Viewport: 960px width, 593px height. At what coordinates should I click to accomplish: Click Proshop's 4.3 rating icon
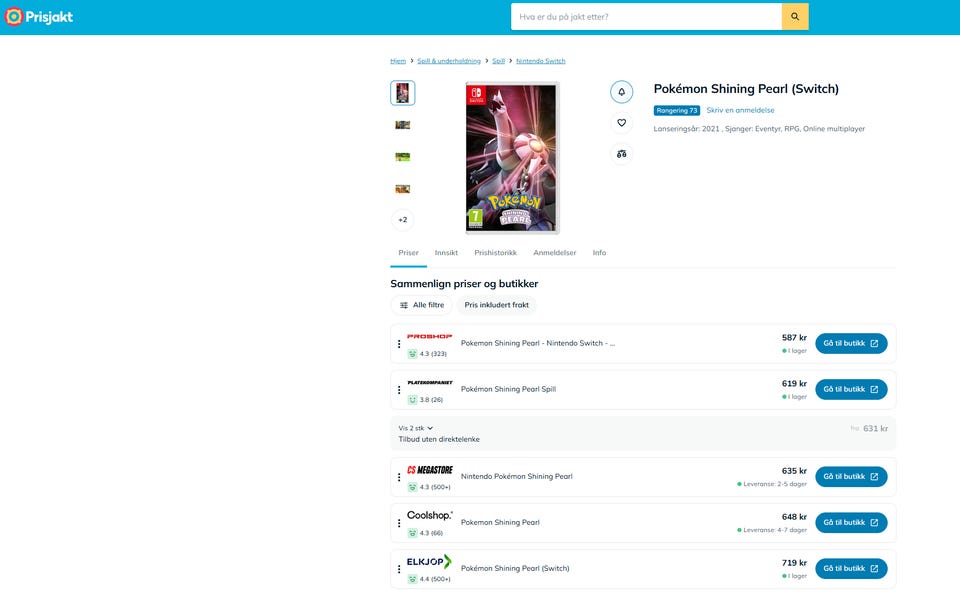click(413, 354)
